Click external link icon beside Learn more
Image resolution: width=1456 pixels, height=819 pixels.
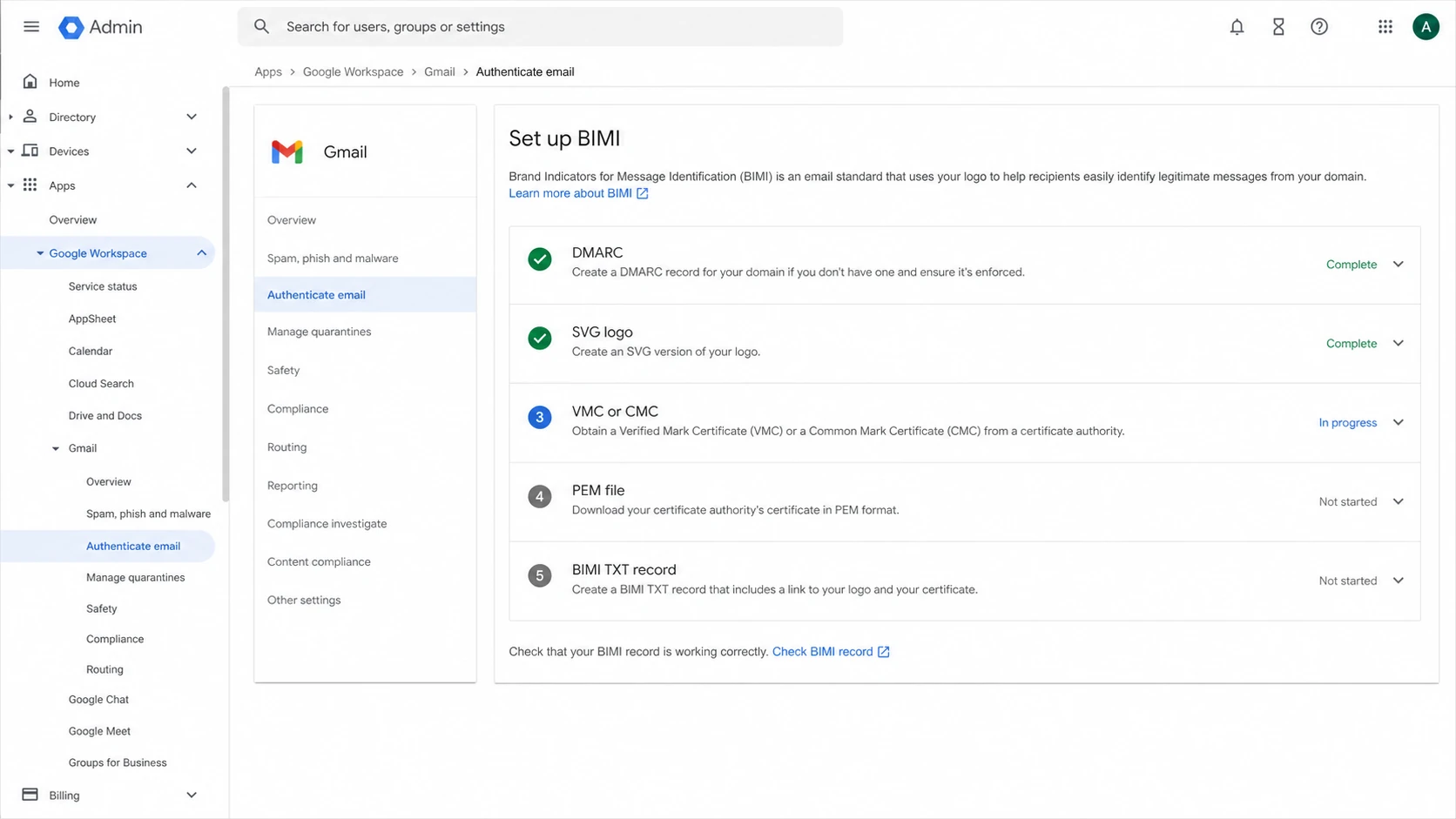point(643,194)
